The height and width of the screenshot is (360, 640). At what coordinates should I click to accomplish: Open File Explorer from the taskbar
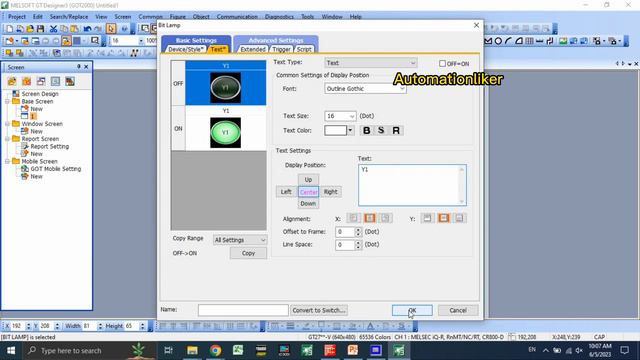pyautogui.click(x=192, y=350)
